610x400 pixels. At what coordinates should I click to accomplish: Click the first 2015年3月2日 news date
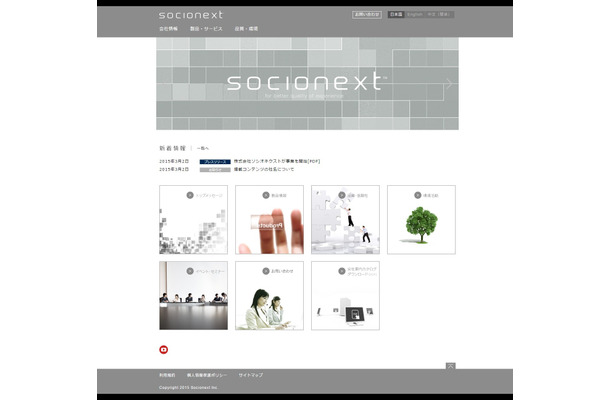coord(174,161)
